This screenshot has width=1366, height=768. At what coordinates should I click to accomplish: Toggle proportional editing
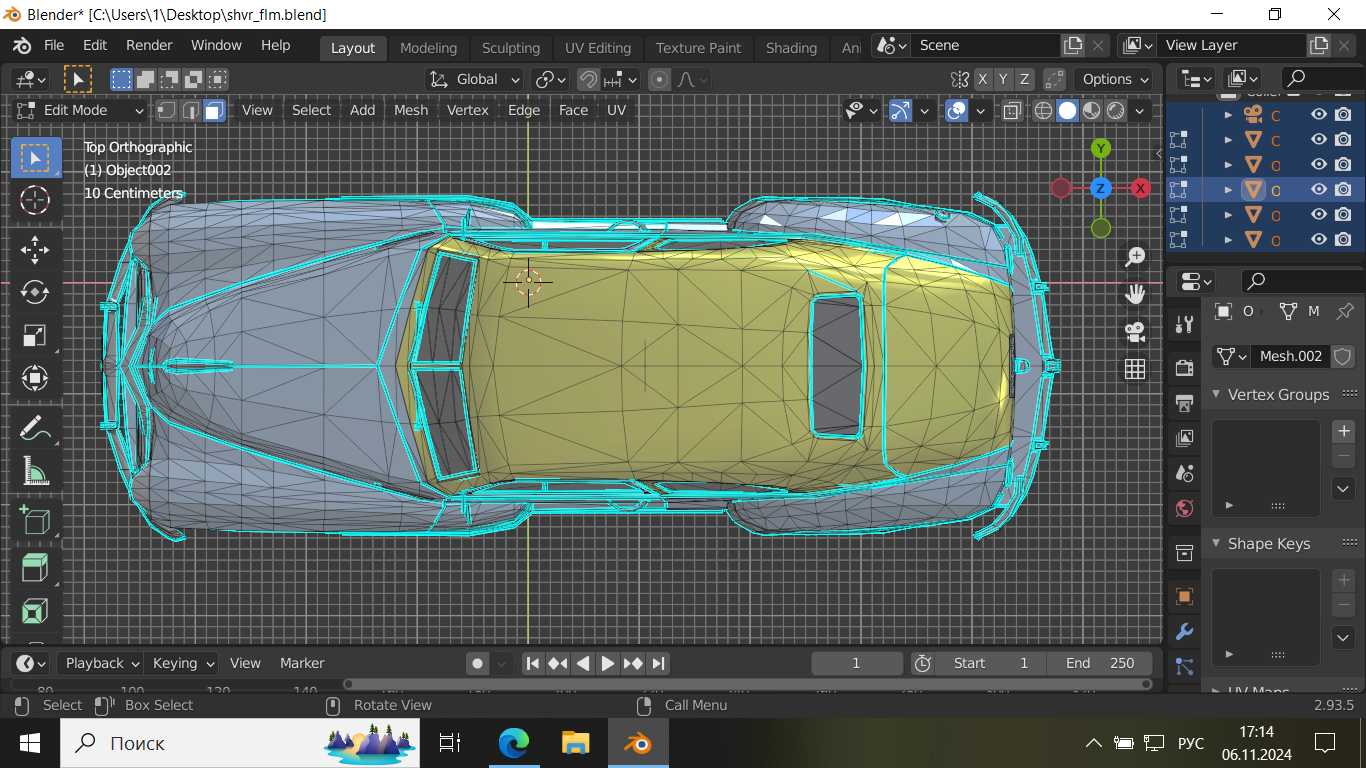659,79
